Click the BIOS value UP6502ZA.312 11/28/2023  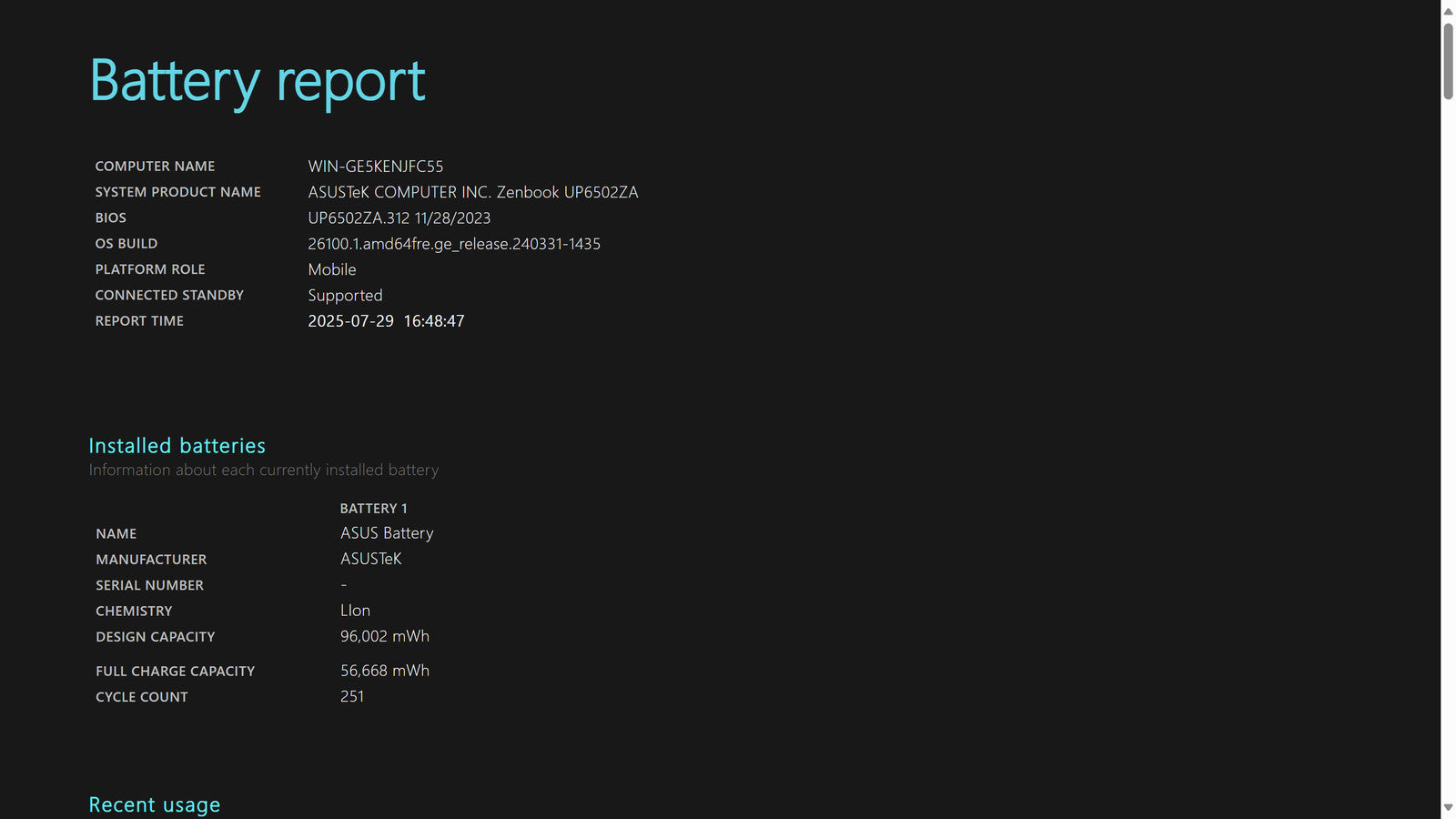coord(399,218)
